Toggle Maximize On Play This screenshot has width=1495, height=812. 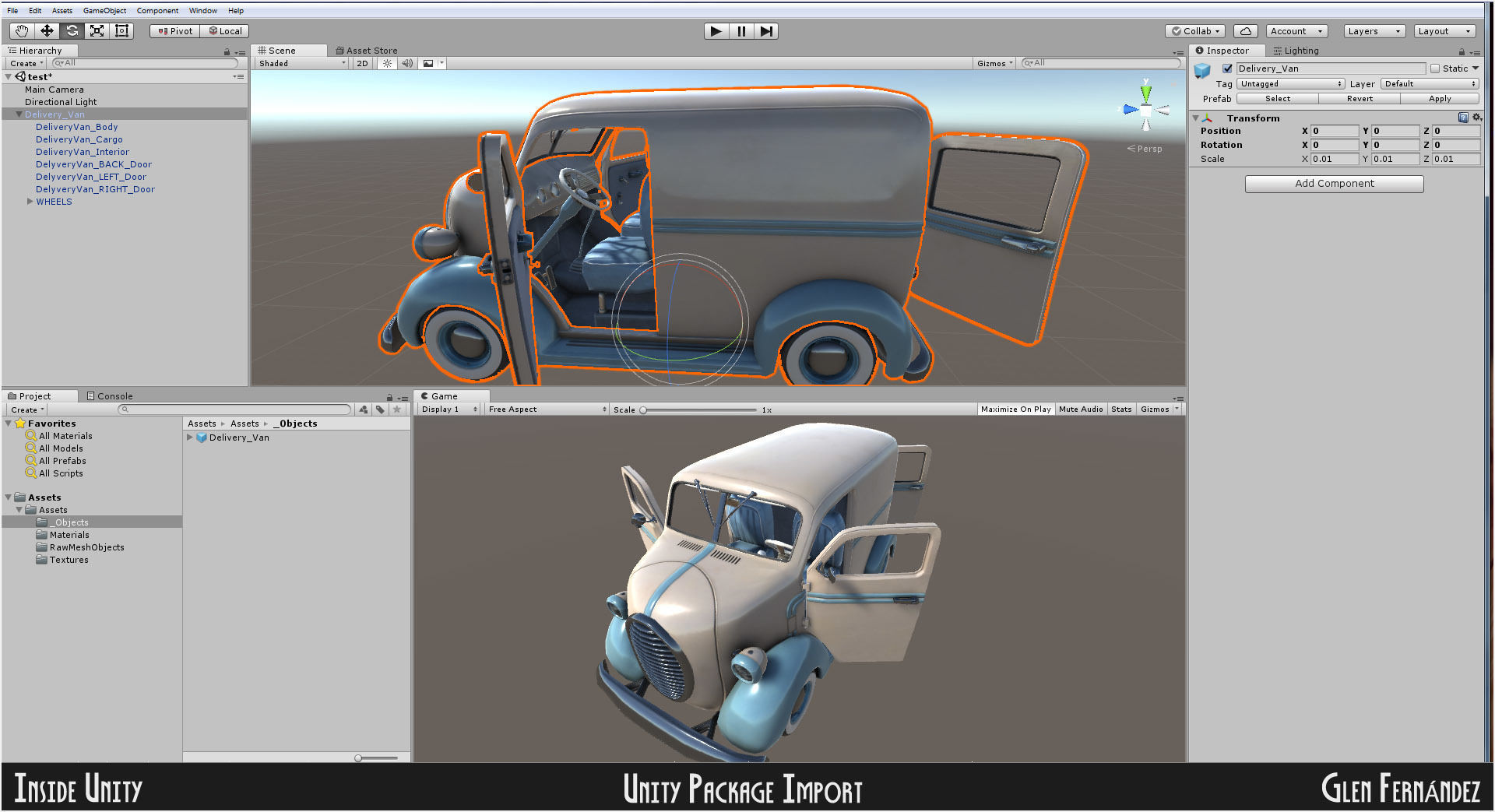1015,410
